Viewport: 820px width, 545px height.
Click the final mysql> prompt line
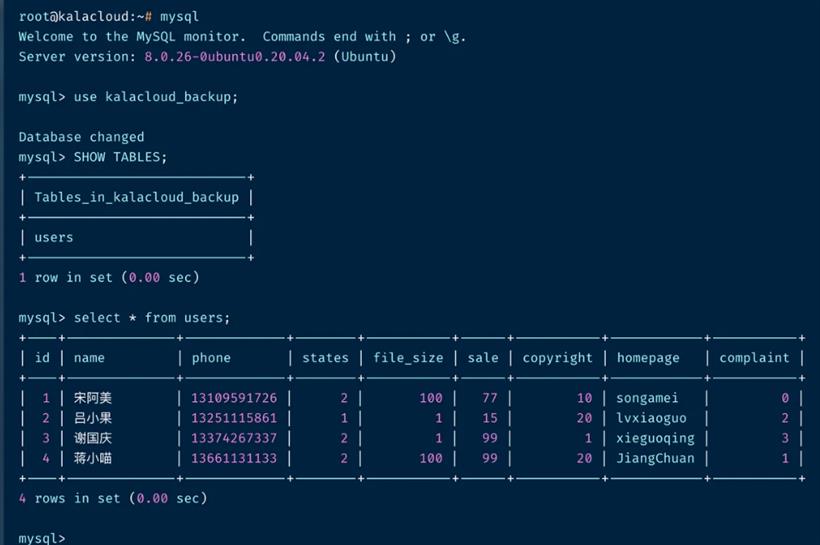click(x=42, y=538)
